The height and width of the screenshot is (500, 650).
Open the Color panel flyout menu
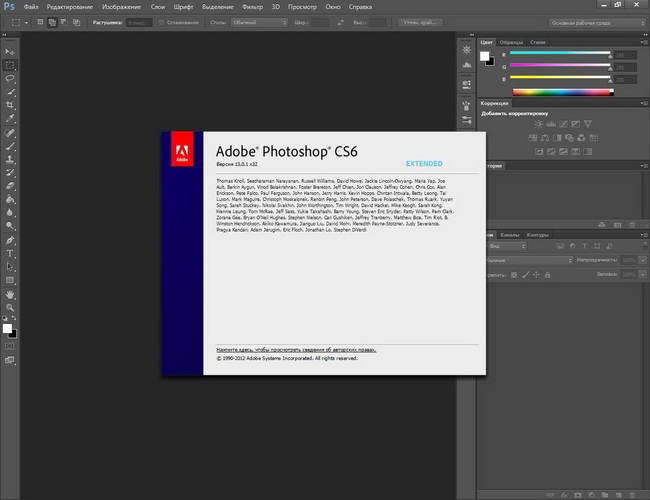643,42
